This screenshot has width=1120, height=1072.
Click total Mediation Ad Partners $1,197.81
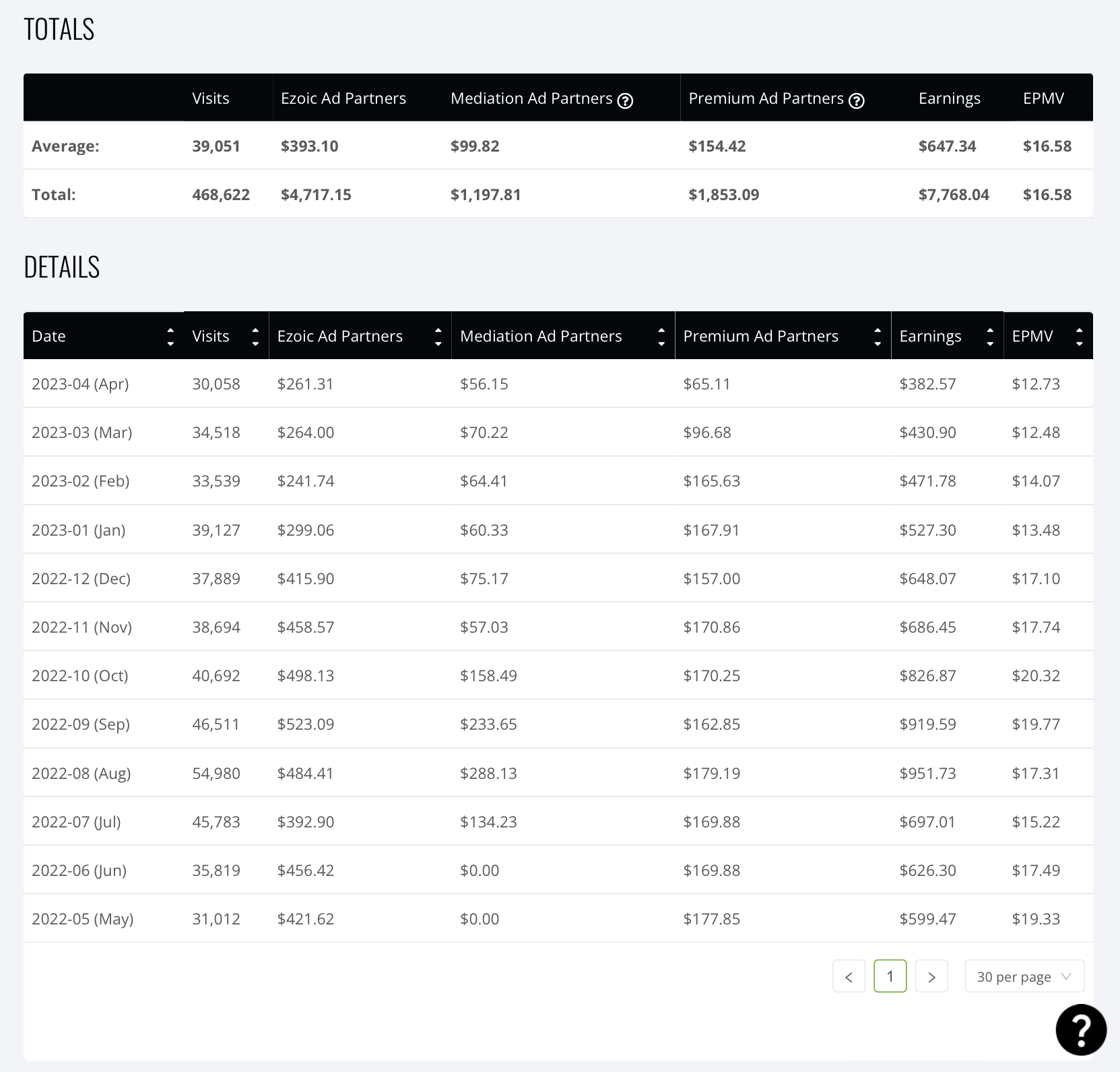[486, 195]
